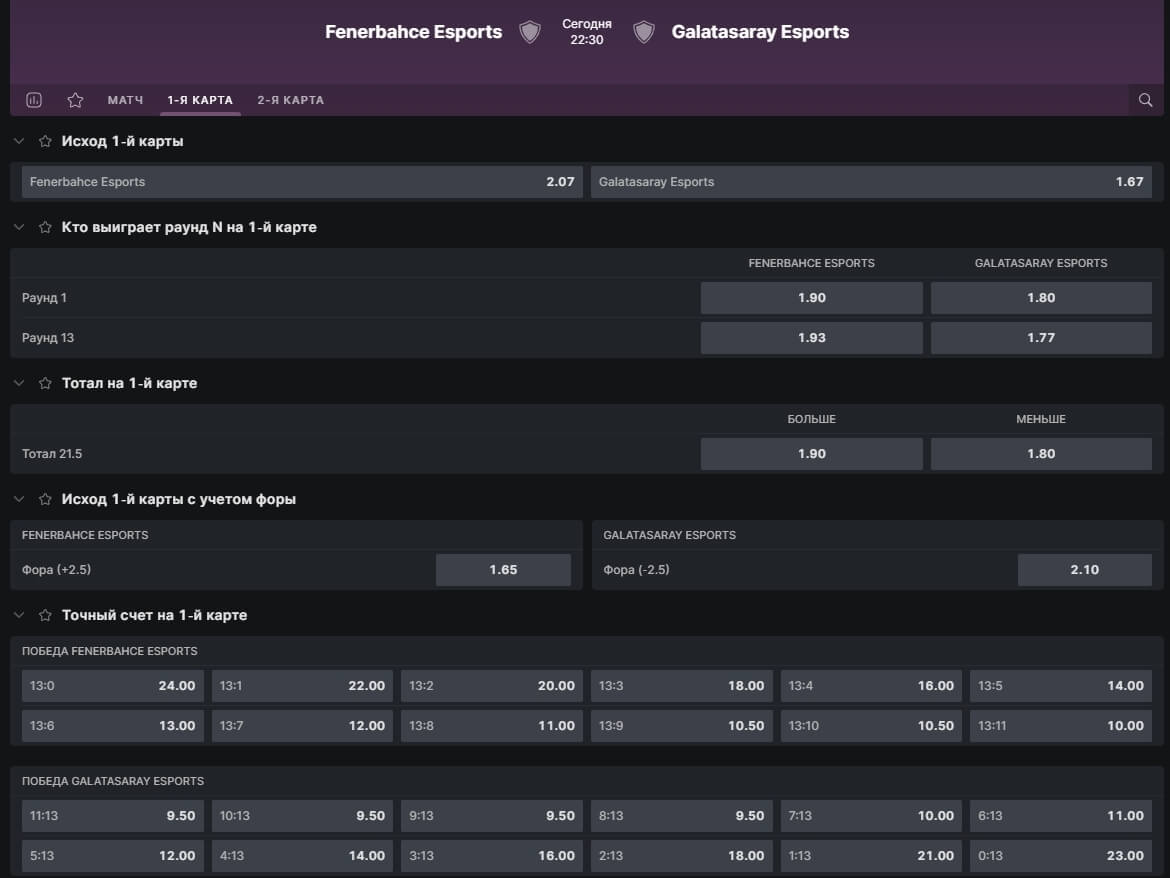Choose exact score 13:0 at 24.00
The height and width of the screenshot is (878, 1170).
pos(113,686)
